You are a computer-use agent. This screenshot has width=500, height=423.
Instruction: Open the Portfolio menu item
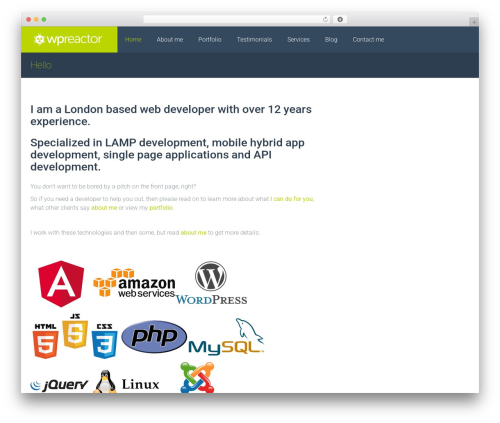pos(210,39)
